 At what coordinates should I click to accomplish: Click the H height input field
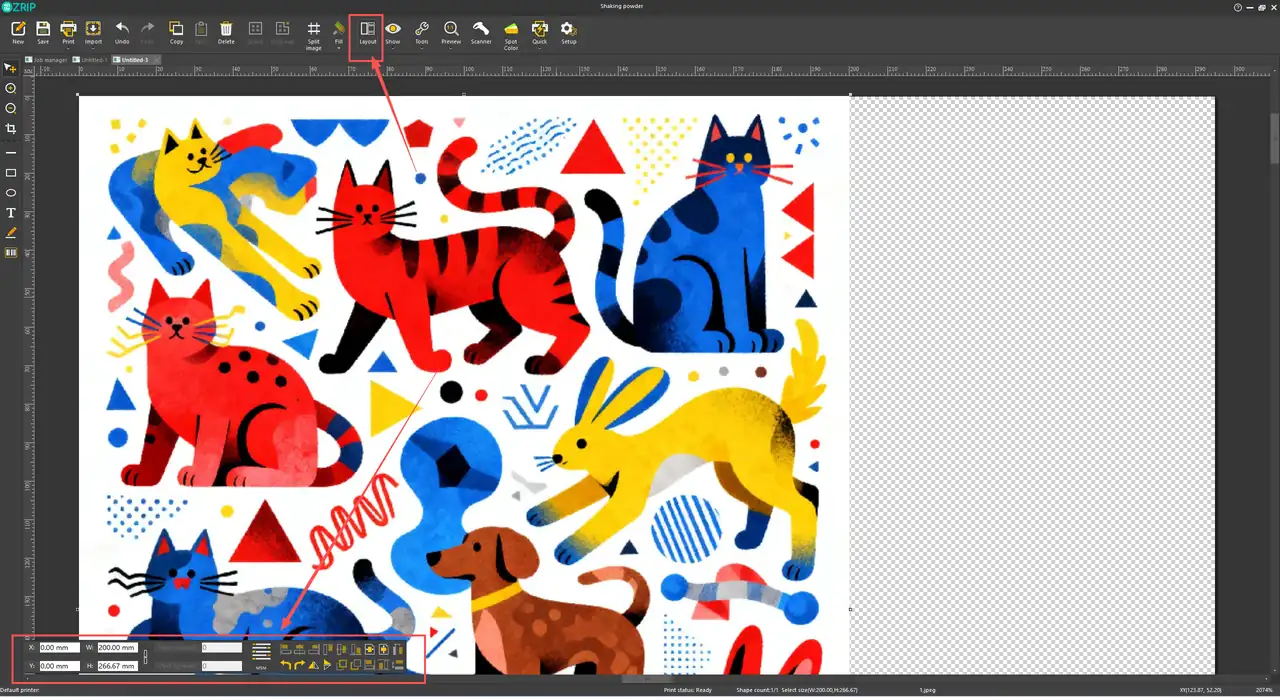point(118,666)
